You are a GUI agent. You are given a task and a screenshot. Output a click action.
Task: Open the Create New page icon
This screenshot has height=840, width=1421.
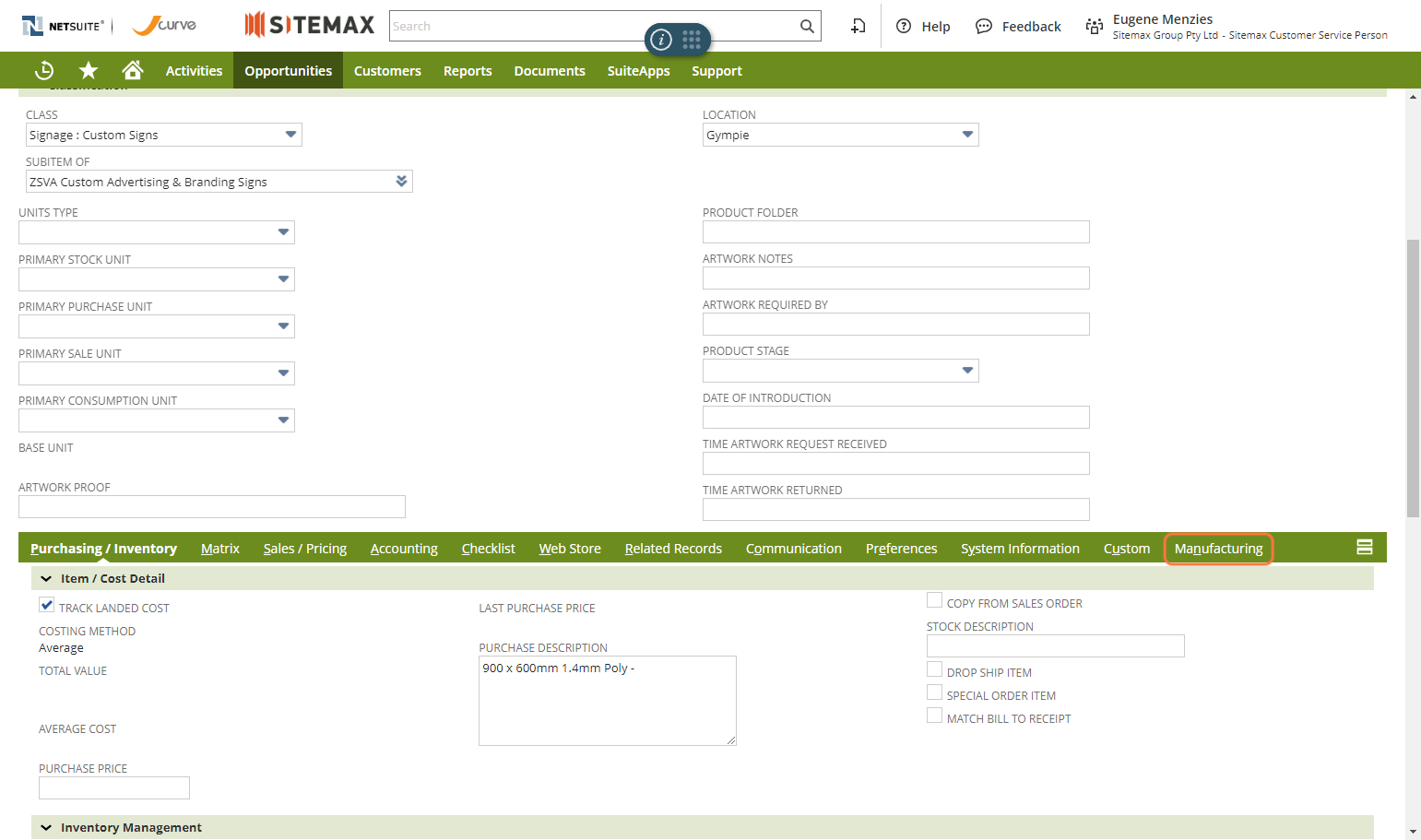pyautogui.click(x=859, y=26)
